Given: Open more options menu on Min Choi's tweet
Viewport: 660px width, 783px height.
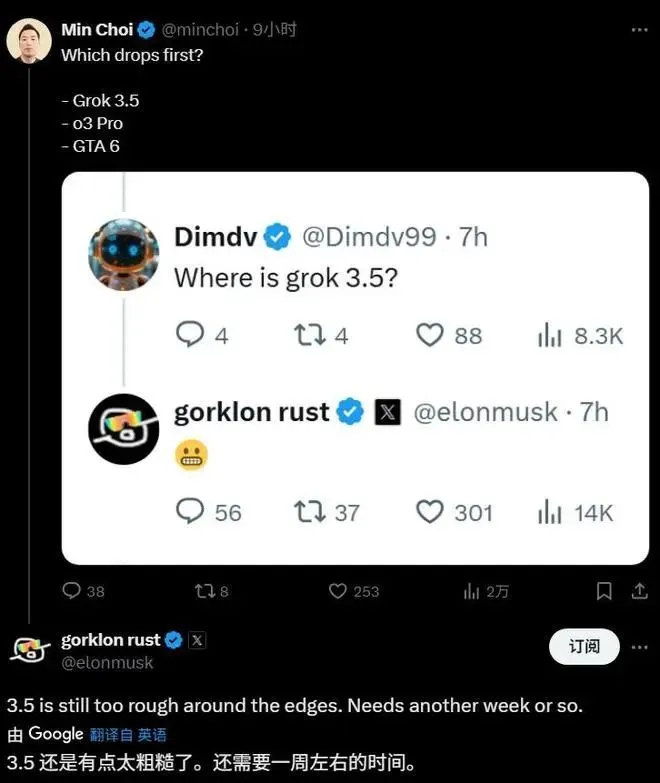Looking at the screenshot, I should click(640, 30).
